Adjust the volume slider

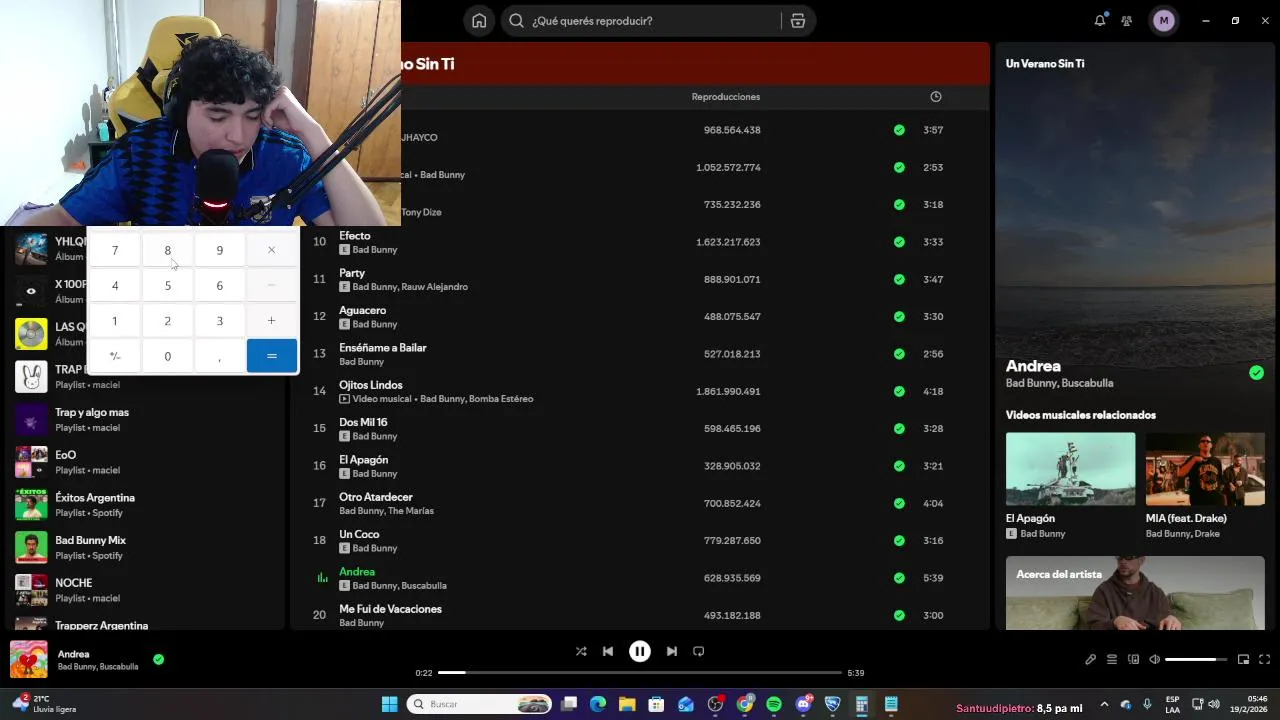tap(1196, 659)
